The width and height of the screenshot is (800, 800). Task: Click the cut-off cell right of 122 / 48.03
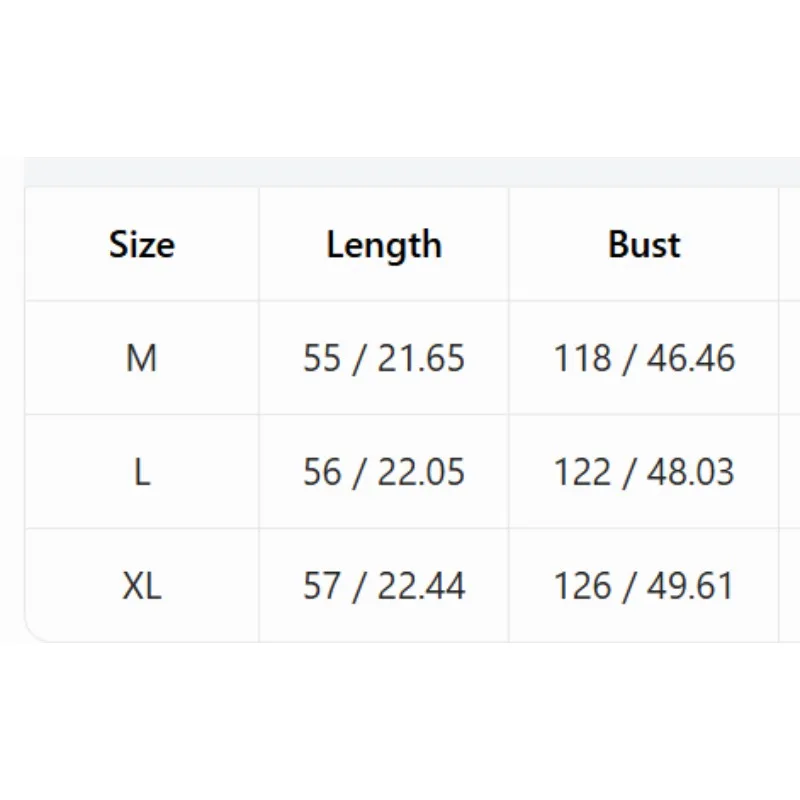point(789,471)
